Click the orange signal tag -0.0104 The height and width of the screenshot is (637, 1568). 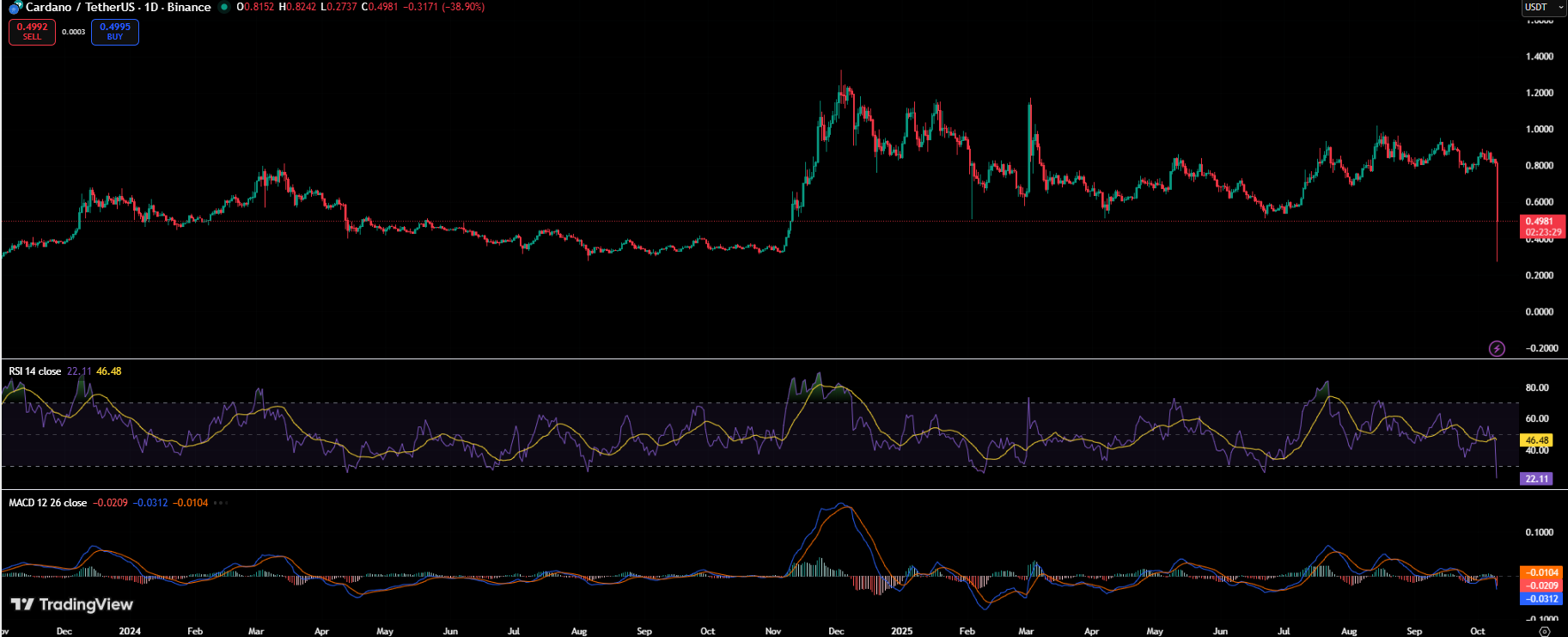tap(1542, 573)
